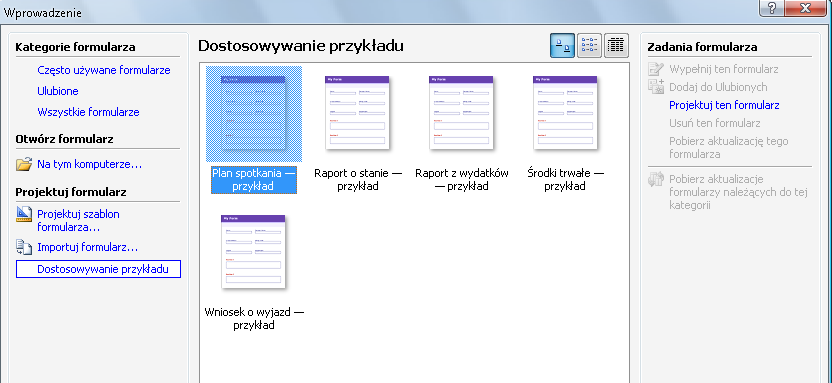Click the Wypełnij ten formularz pencil icon
Screen dimensions: 832x383
click(656, 69)
